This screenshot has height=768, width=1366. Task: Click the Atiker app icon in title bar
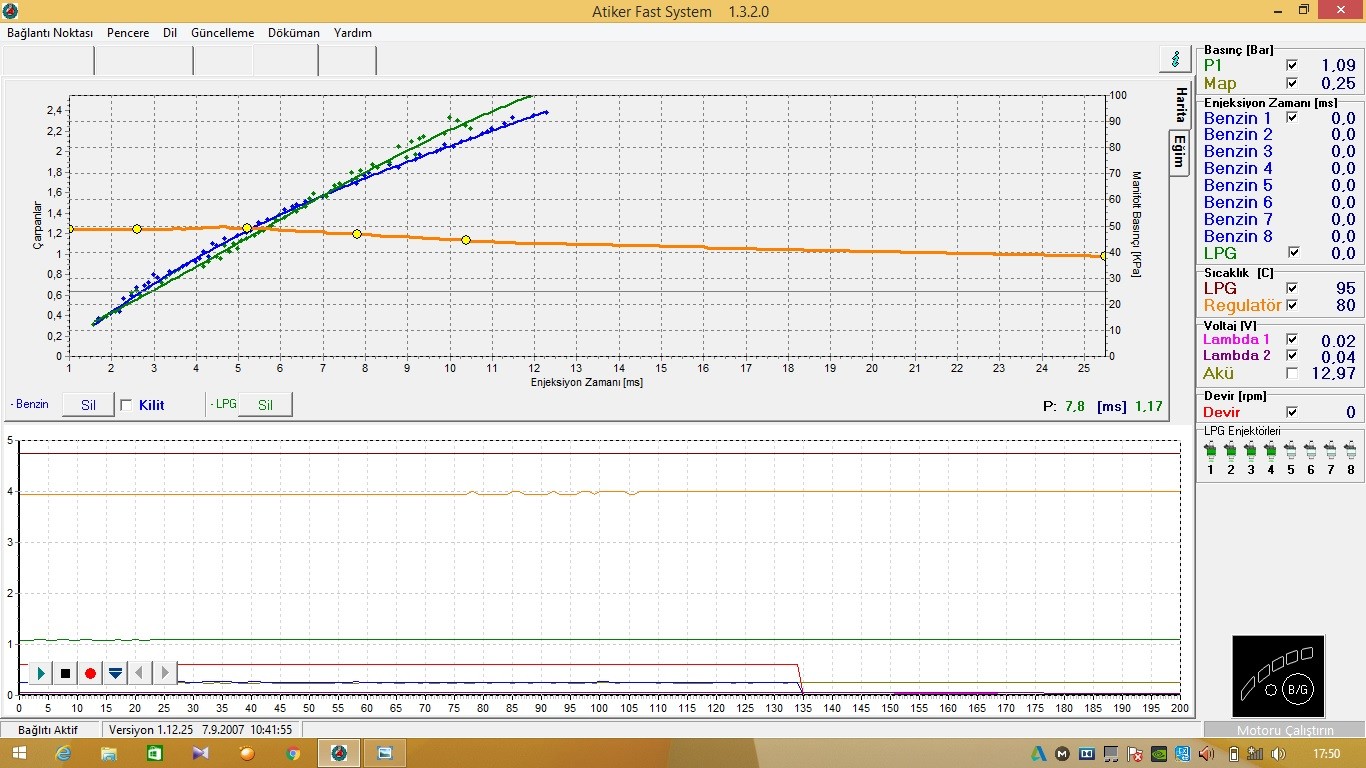pos(10,10)
